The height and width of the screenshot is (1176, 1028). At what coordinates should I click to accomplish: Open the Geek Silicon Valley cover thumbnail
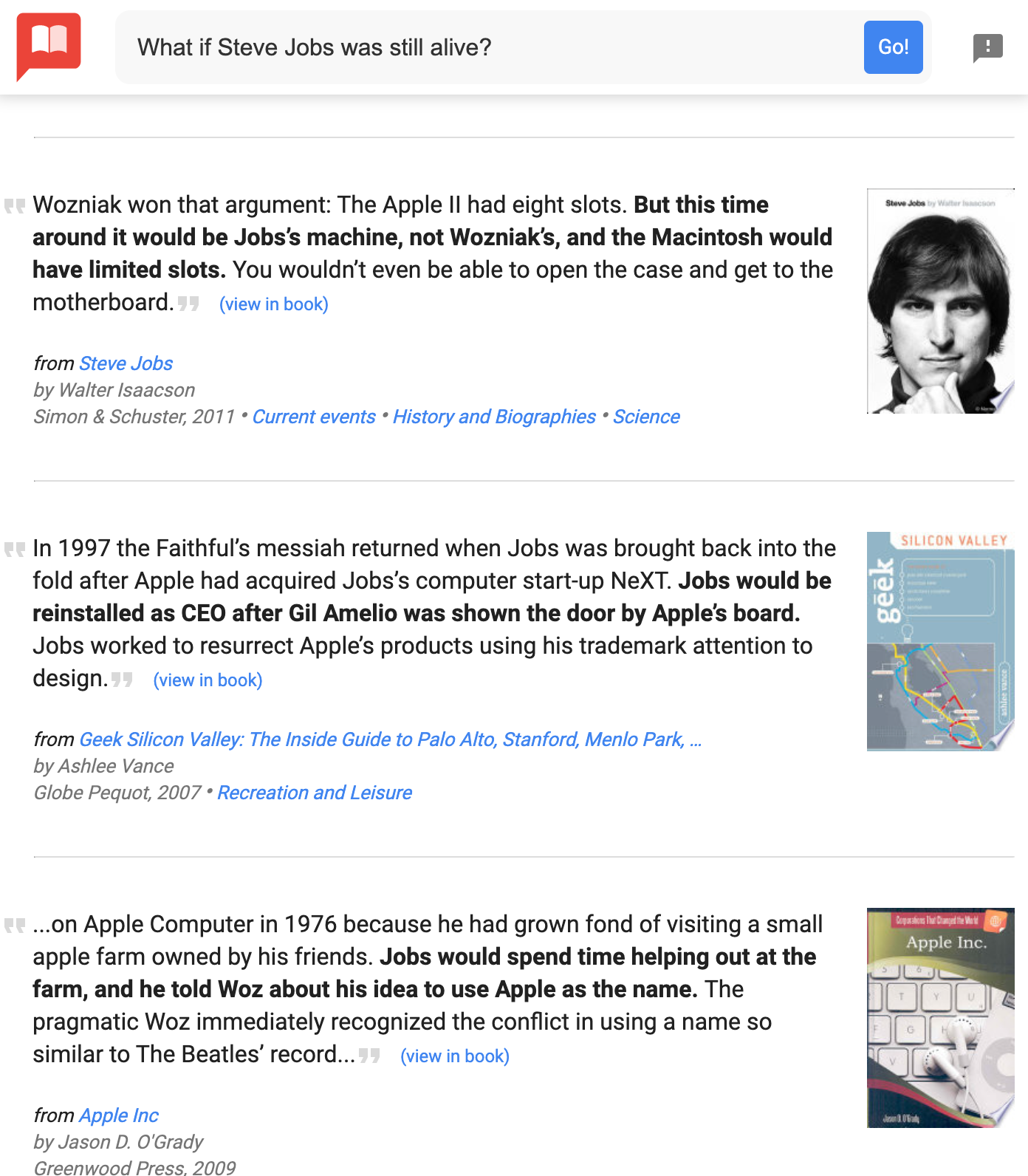[940, 641]
